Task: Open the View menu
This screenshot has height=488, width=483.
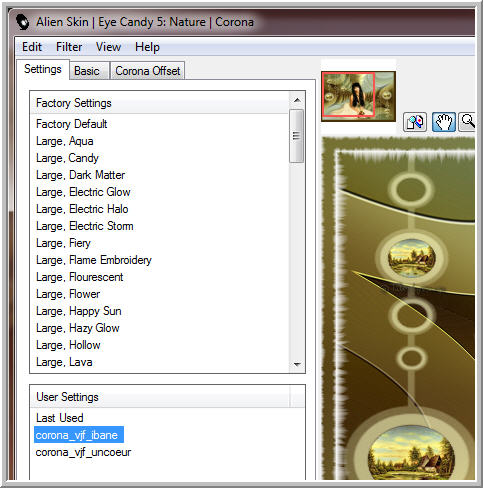Action: coord(108,47)
